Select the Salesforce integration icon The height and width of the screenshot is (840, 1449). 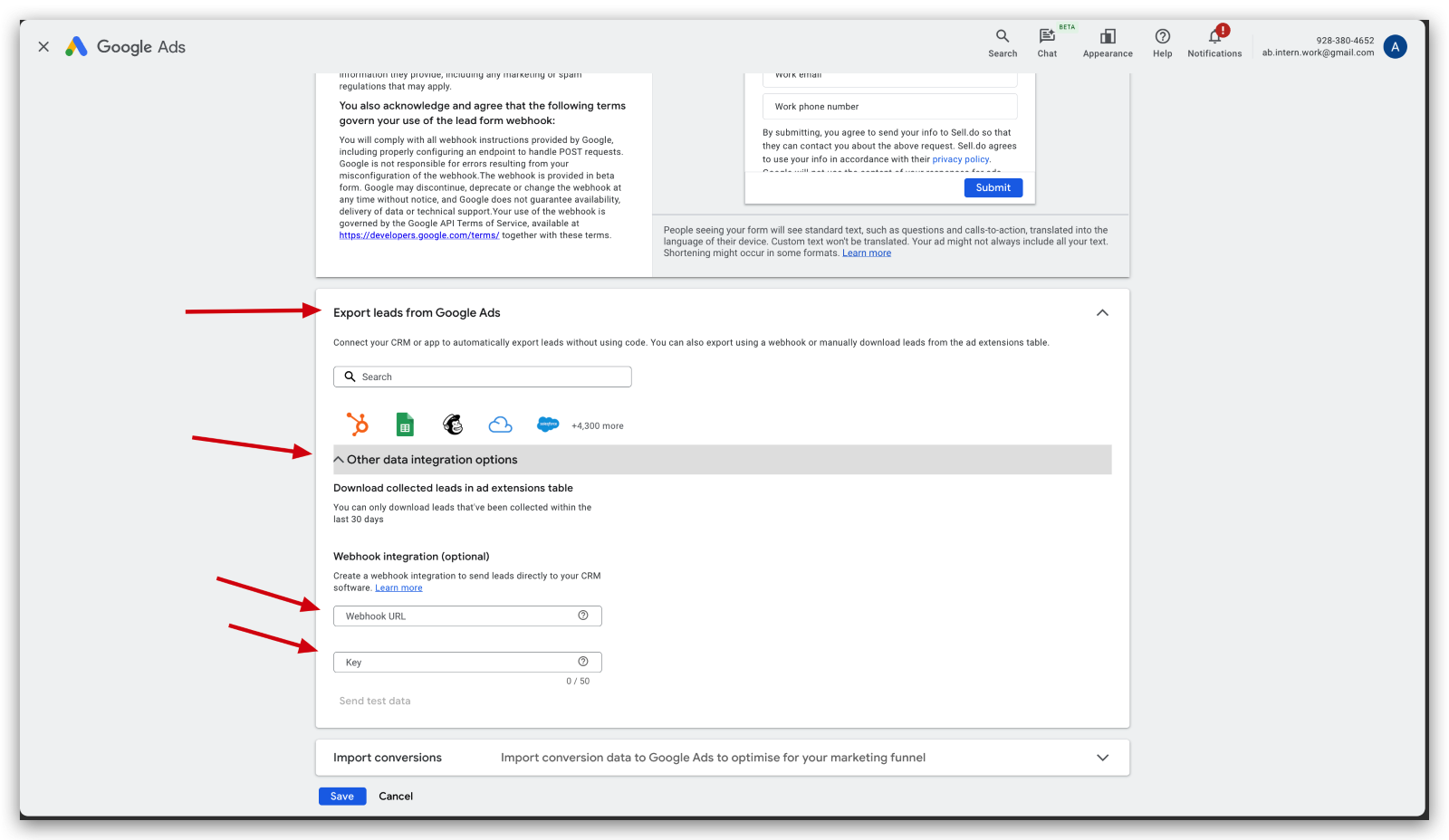point(548,425)
